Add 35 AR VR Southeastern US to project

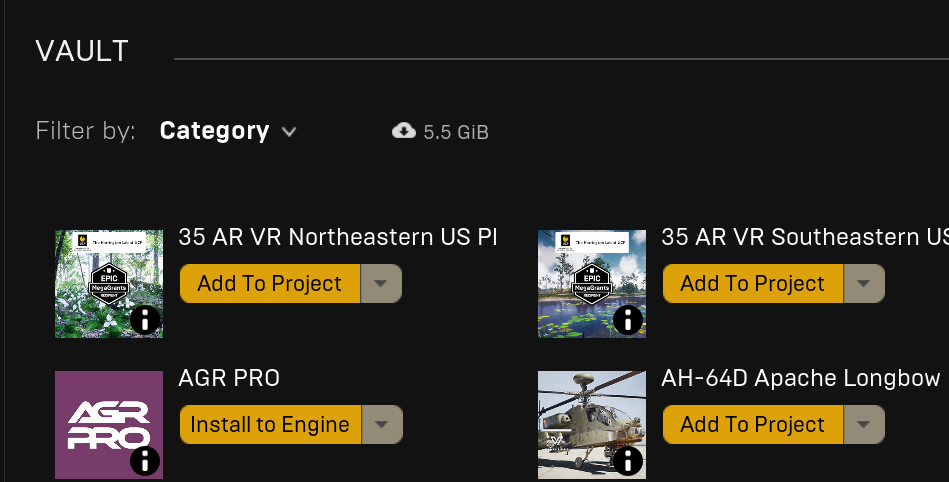pos(753,283)
